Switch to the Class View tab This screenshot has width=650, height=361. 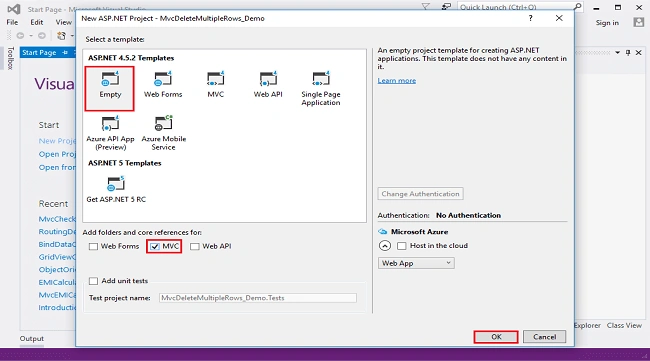point(624,325)
